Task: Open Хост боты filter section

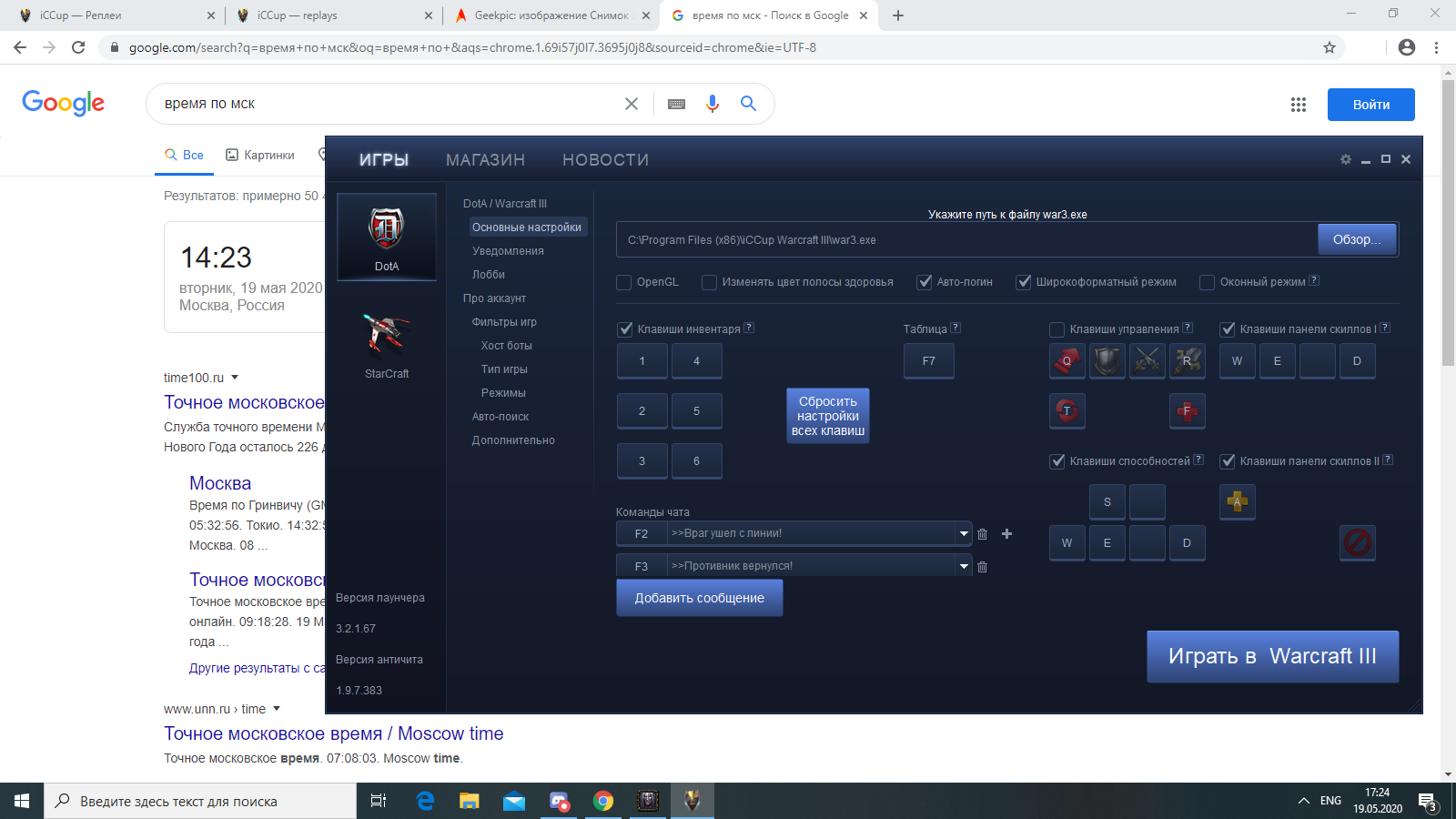Action: click(x=507, y=346)
